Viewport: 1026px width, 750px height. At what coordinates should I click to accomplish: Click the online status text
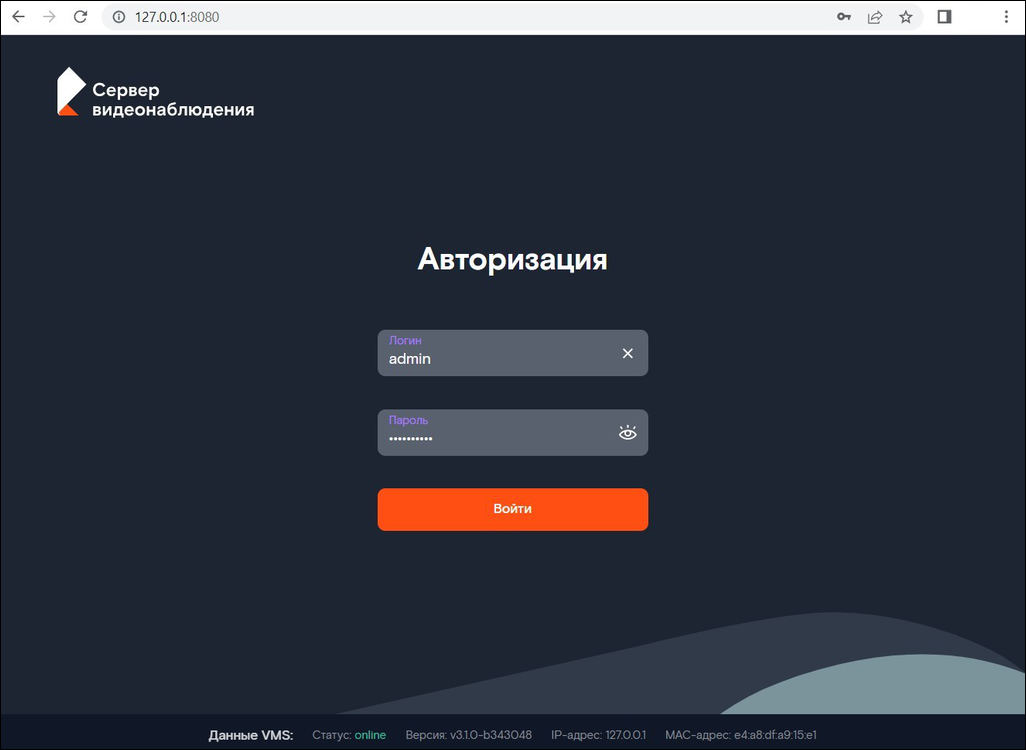tap(370, 735)
